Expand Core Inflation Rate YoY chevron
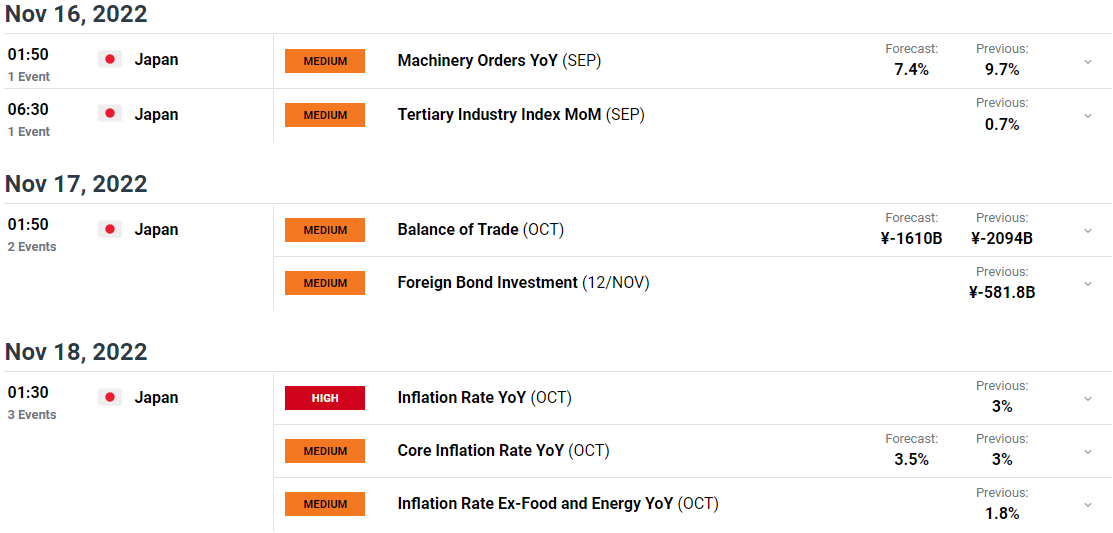This screenshot has height=533, width=1113. point(1087,452)
